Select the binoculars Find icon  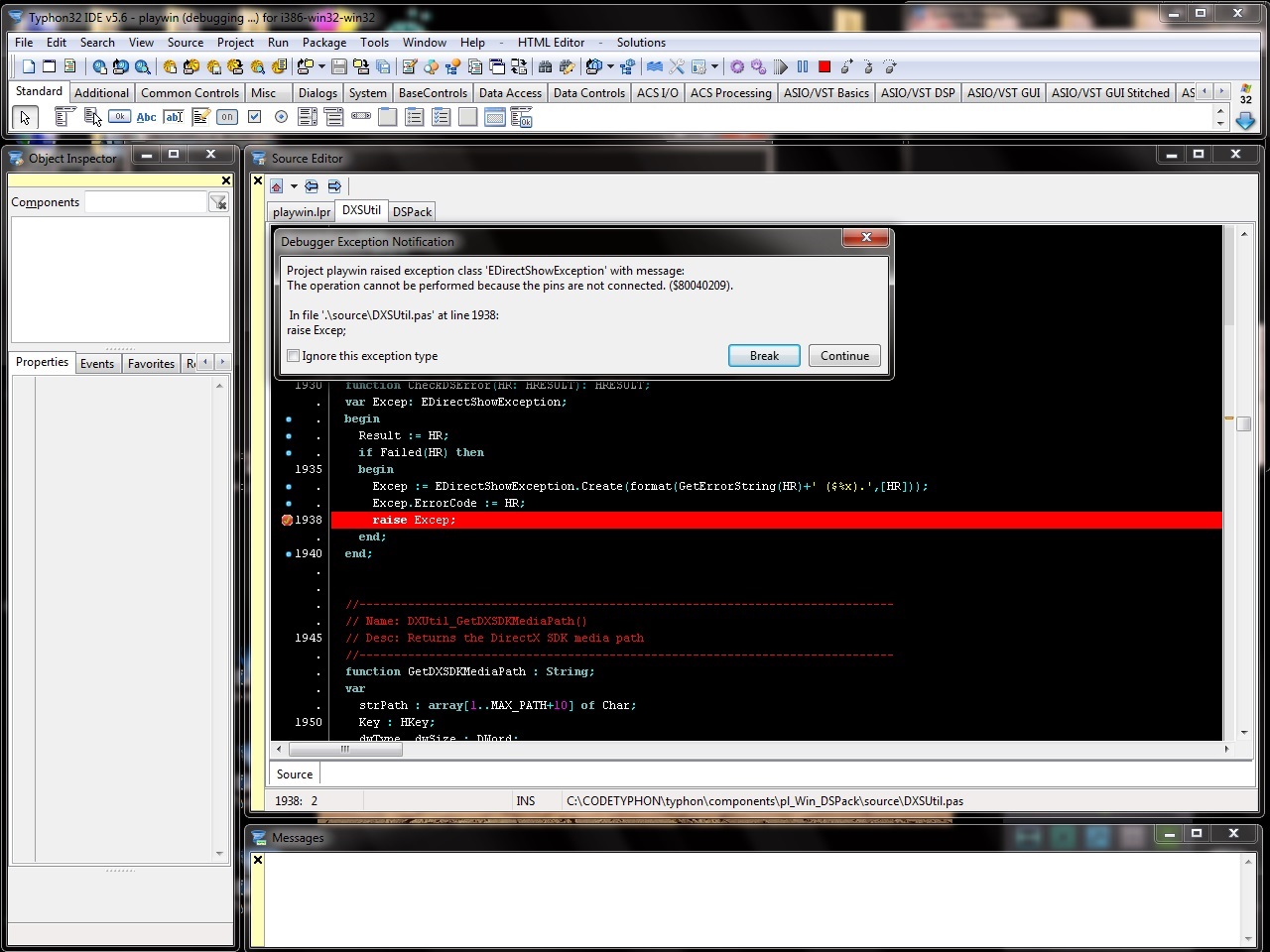[545, 67]
